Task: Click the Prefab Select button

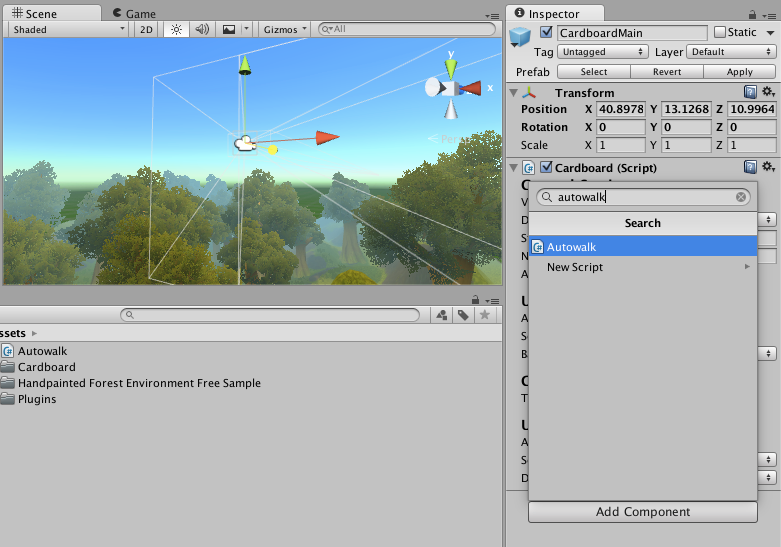Action: [x=594, y=72]
